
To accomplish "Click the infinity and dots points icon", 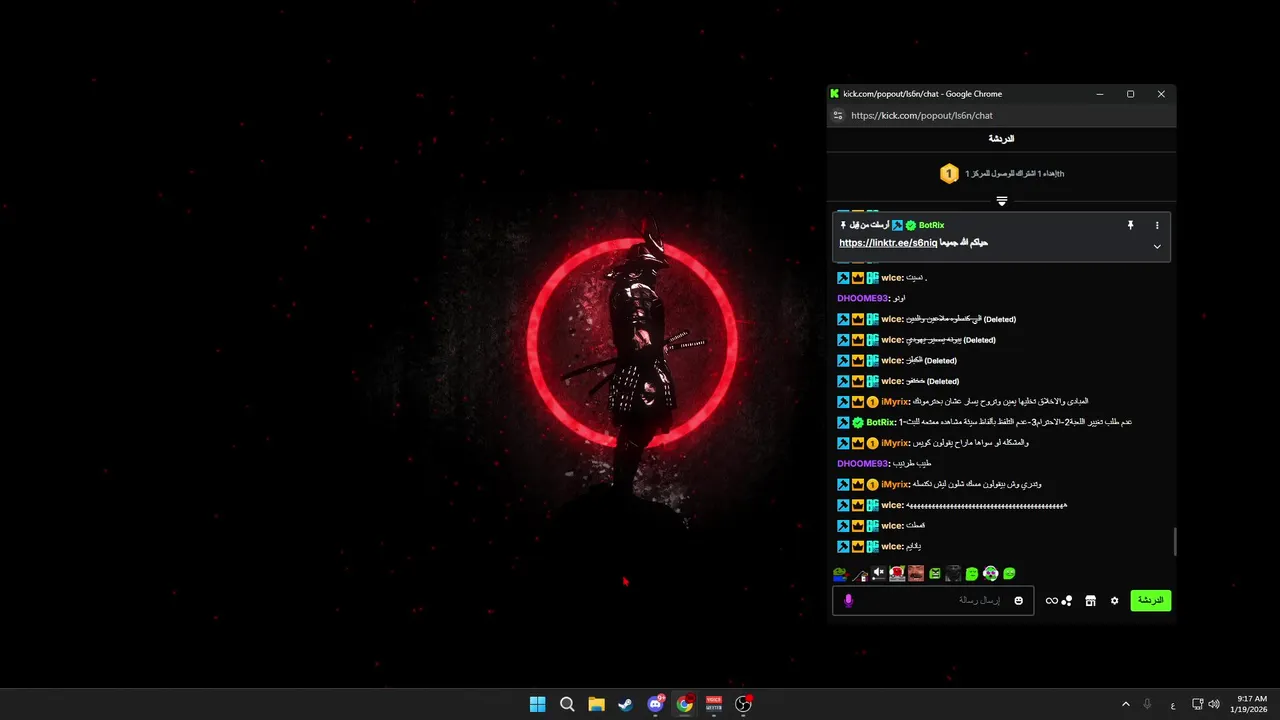I will (x=1059, y=600).
